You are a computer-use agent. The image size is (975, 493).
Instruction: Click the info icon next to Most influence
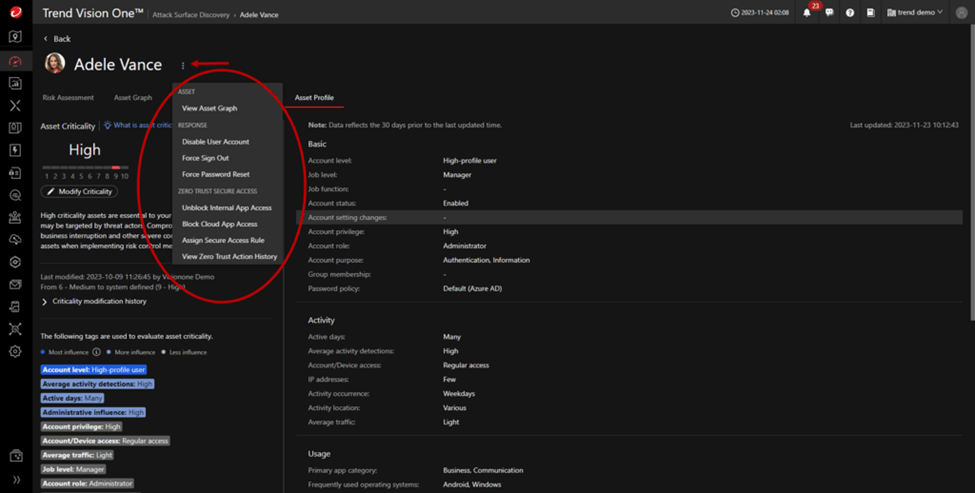click(96, 352)
